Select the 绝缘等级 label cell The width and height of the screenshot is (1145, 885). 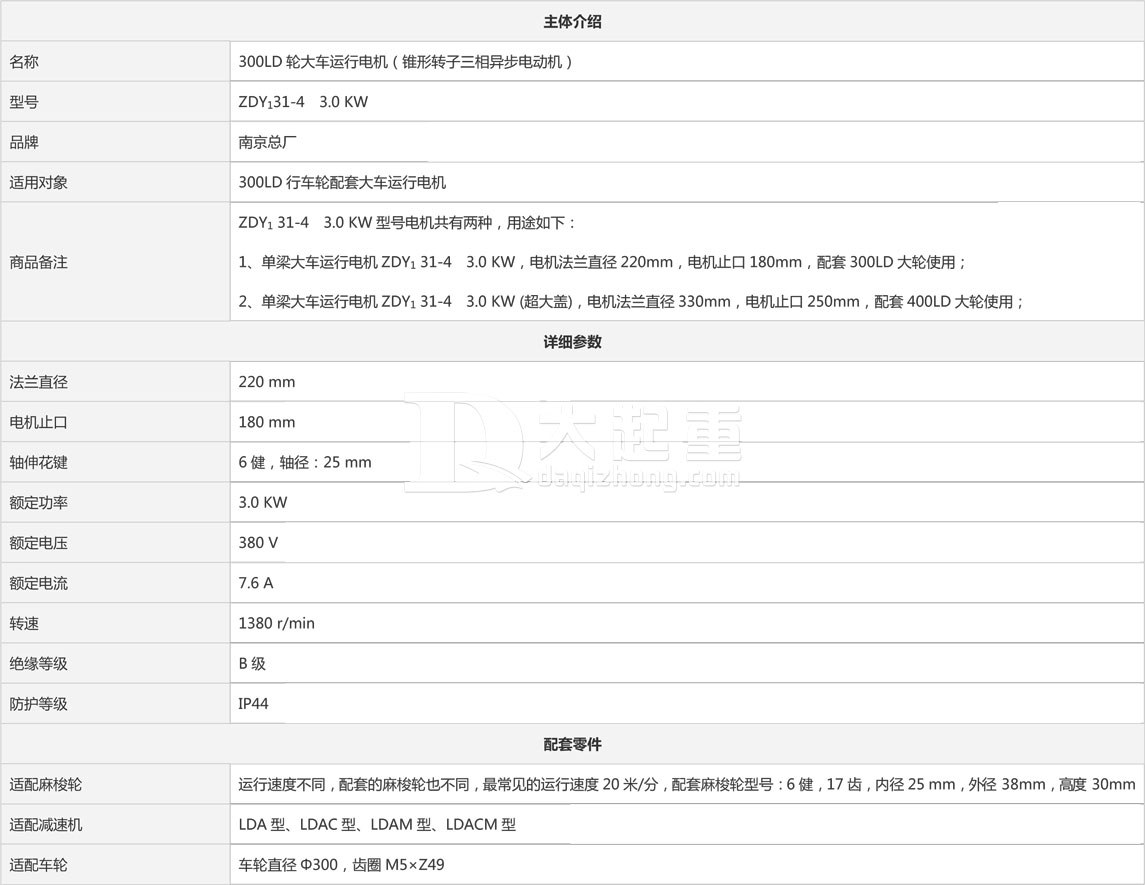115,663
